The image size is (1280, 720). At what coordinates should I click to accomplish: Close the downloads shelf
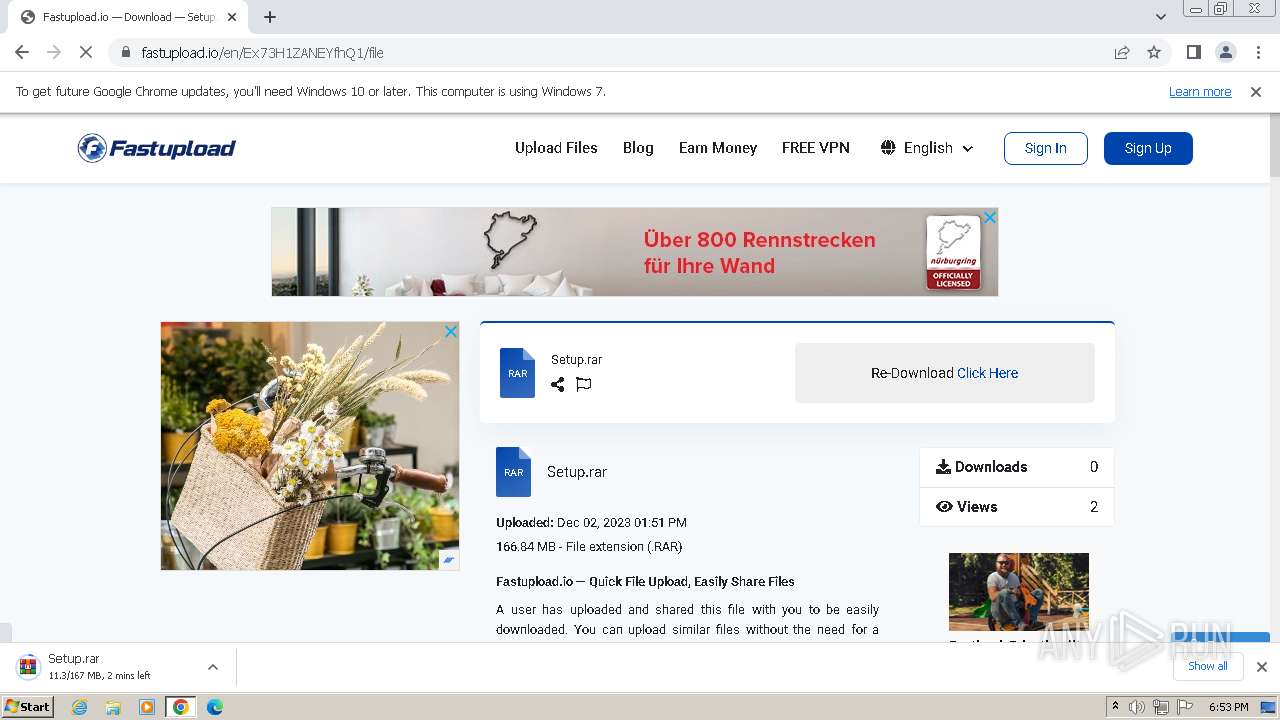click(1262, 667)
